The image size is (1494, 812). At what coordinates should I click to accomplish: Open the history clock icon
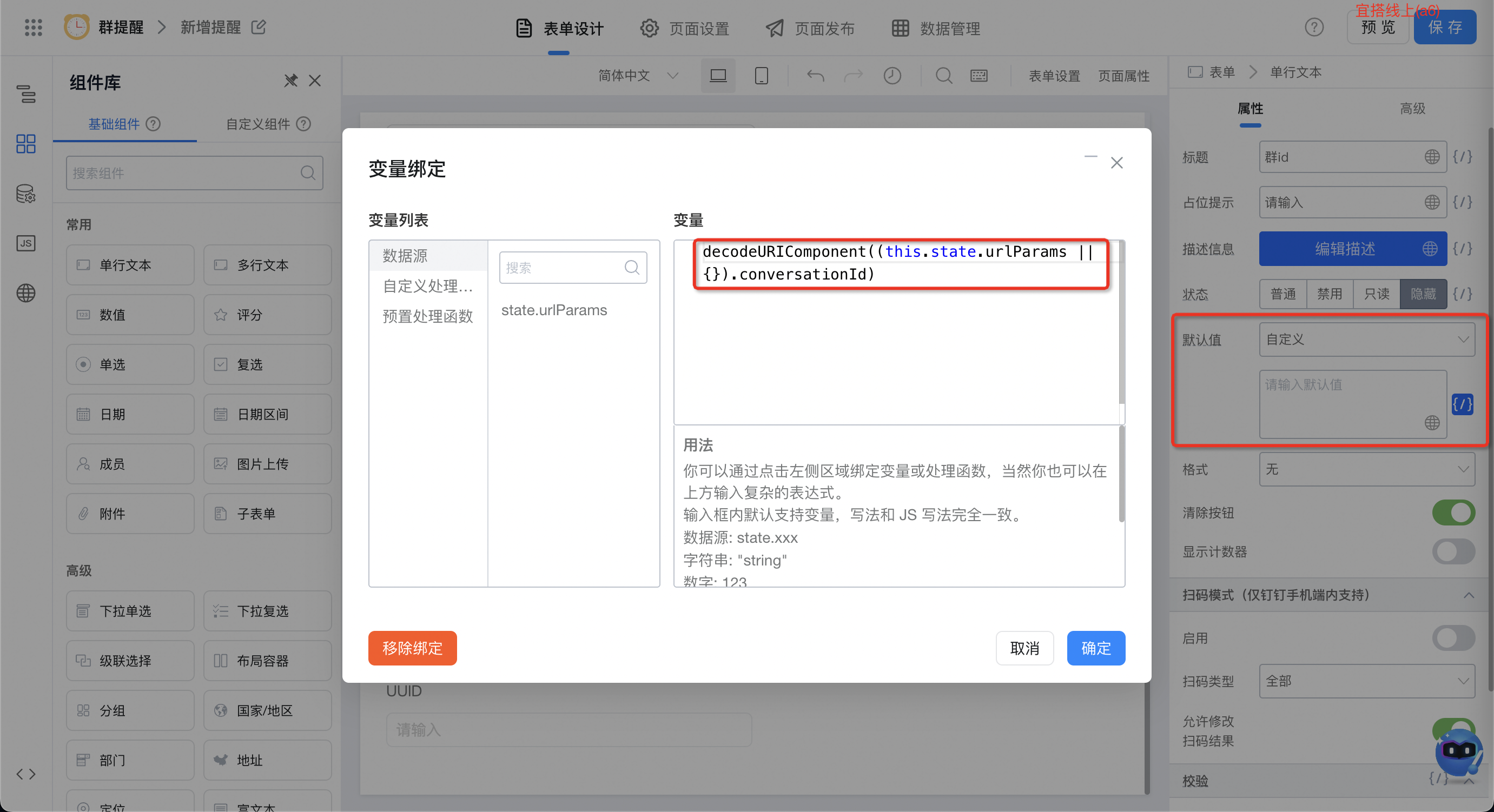click(x=892, y=75)
